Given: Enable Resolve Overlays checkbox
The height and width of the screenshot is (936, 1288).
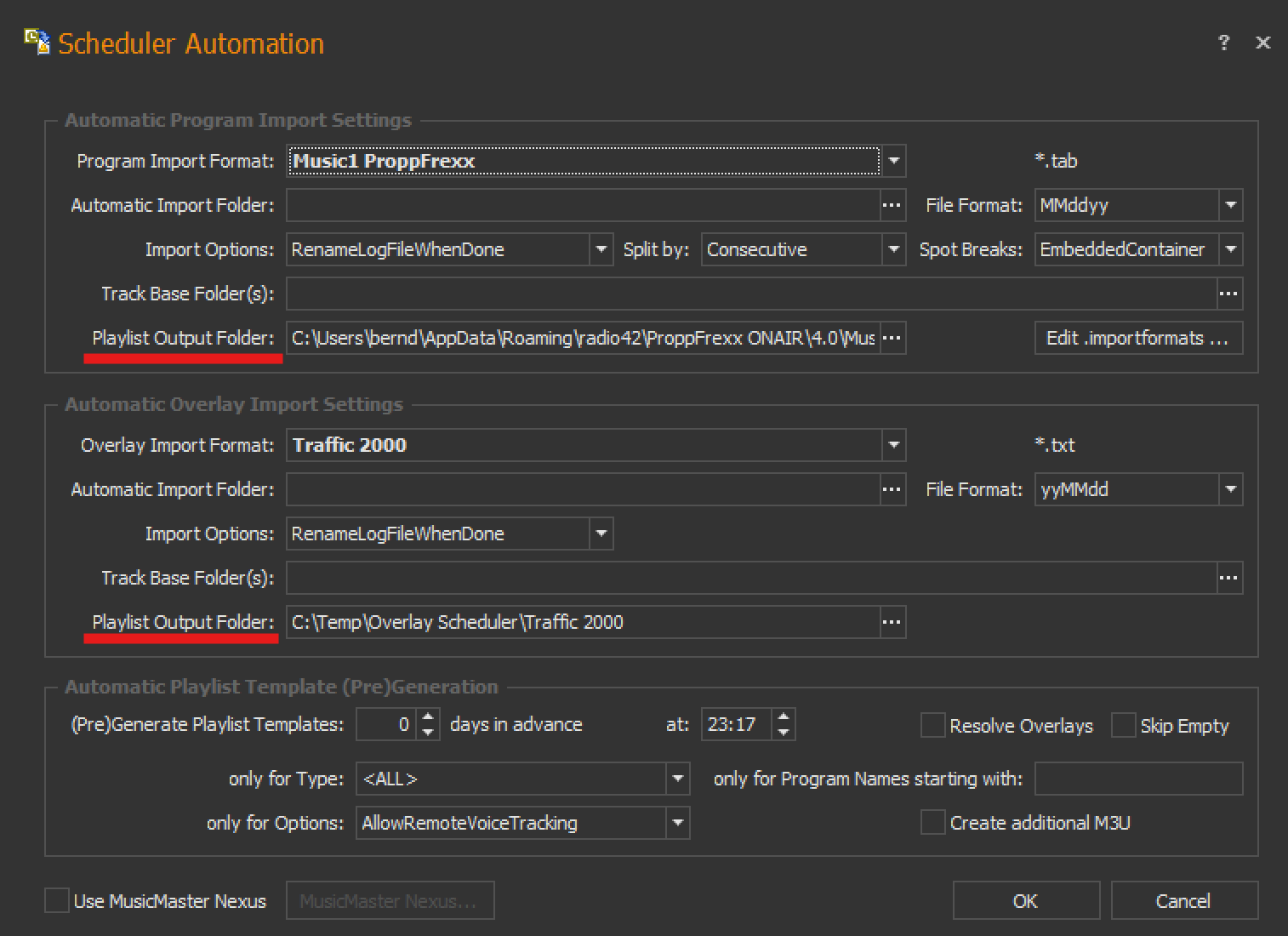Looking at the screenshot, I should point(933,725).
